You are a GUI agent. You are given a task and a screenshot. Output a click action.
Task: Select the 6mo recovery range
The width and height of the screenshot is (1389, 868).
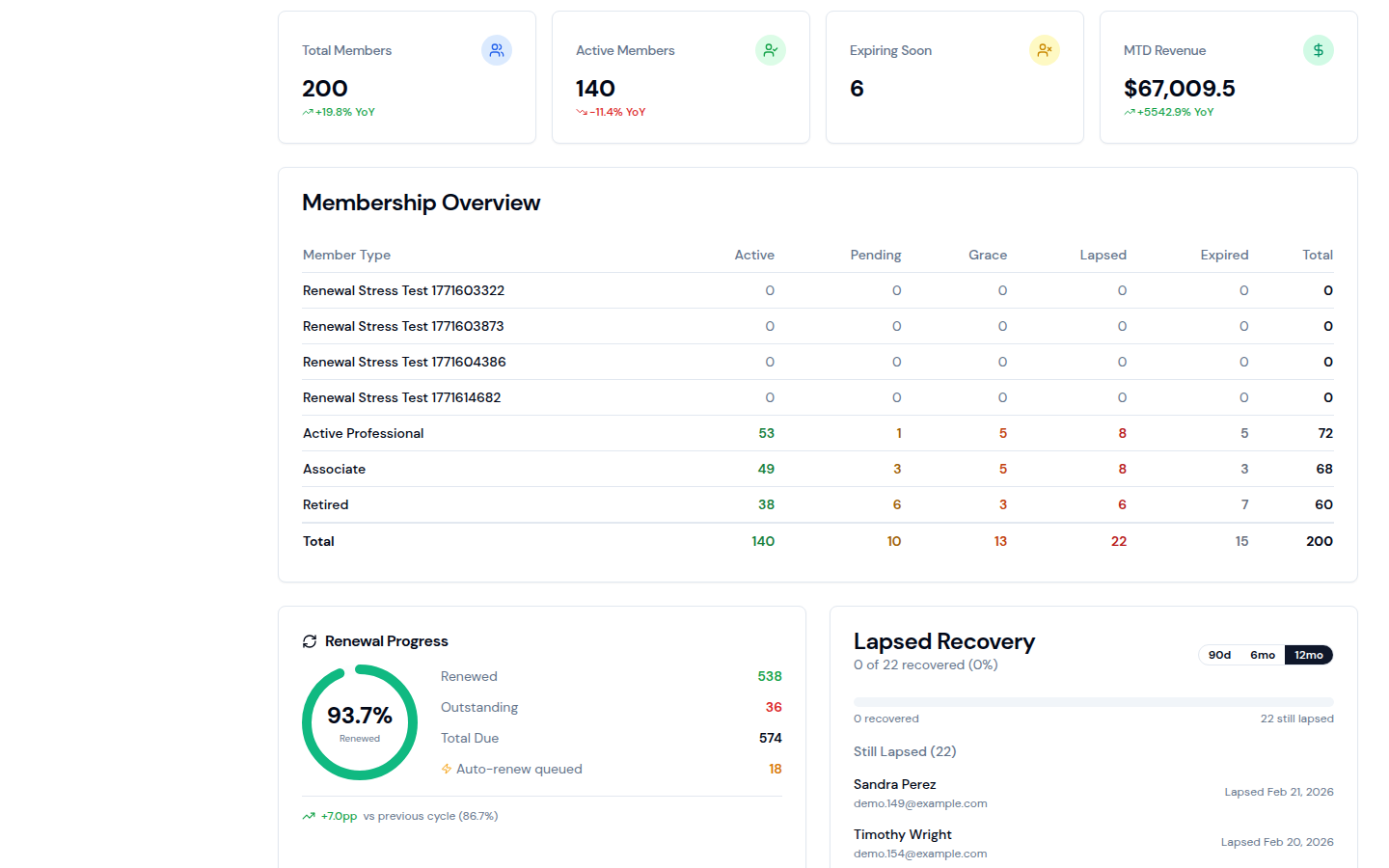click(1263, 655)
